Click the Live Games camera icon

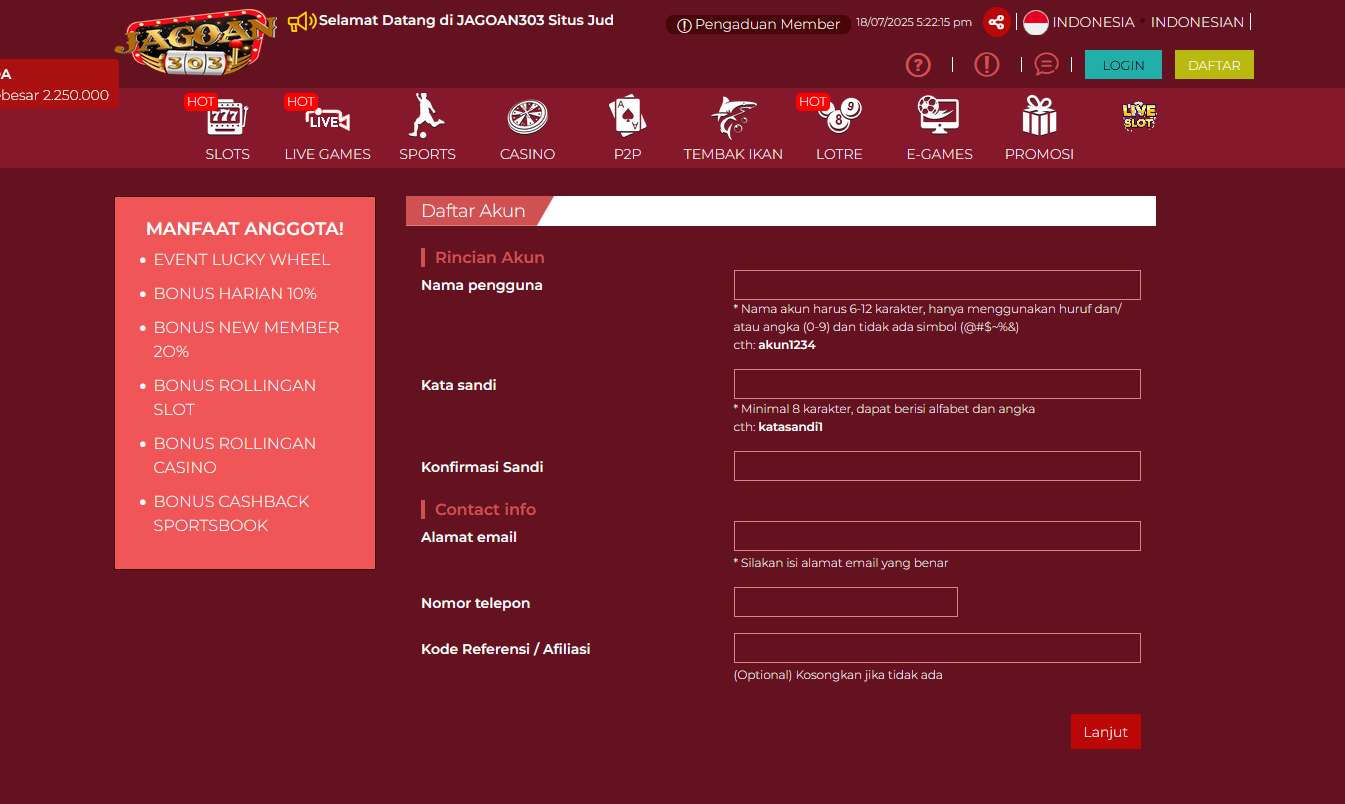click(x=328, y=118)
